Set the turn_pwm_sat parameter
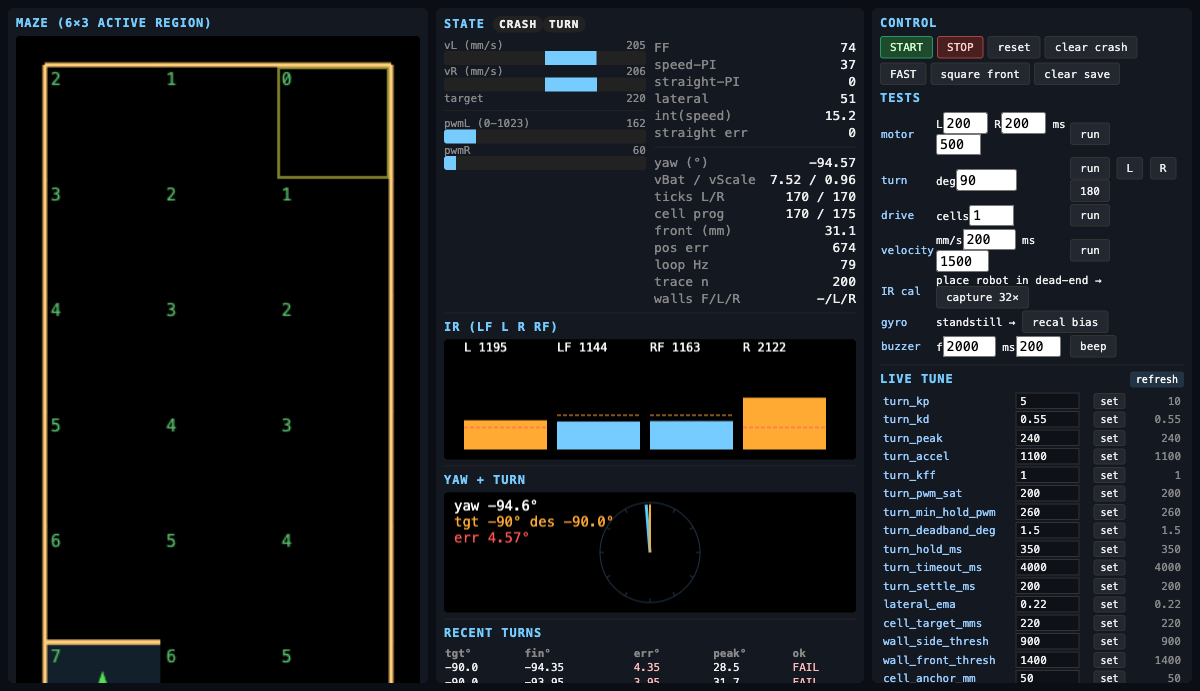The height and width of the screenshot is (691, 1200). [x=1109, y=493]
